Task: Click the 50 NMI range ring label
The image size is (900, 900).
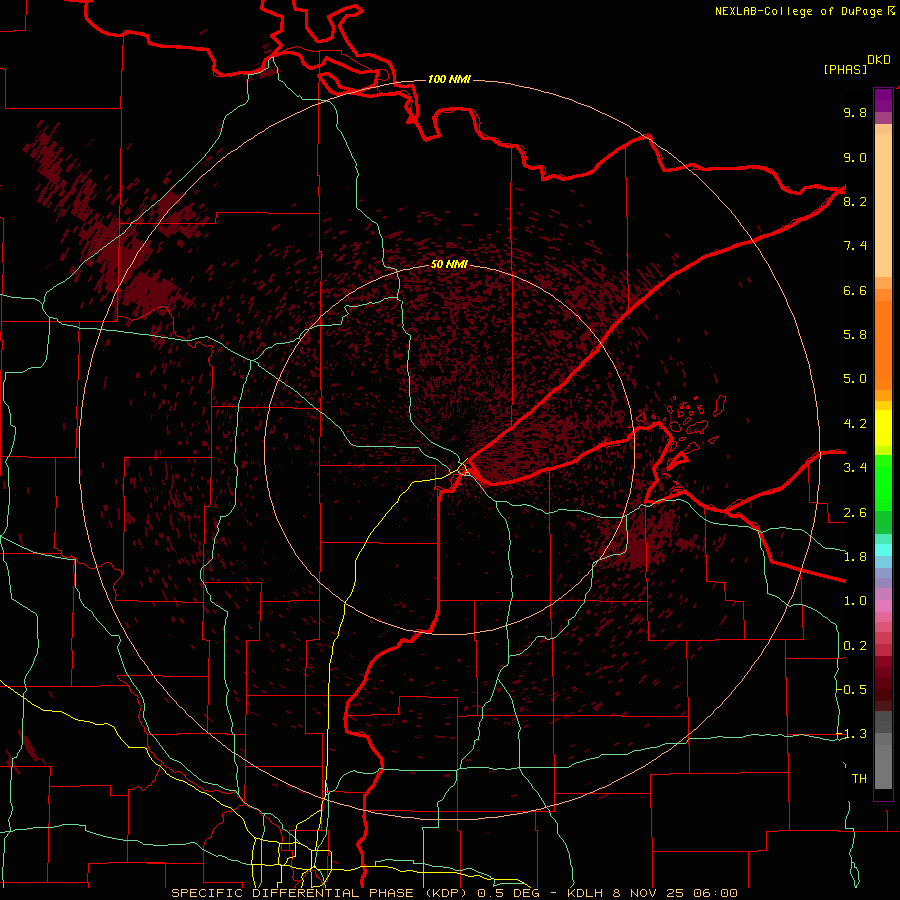Action: tap(449, 264)
